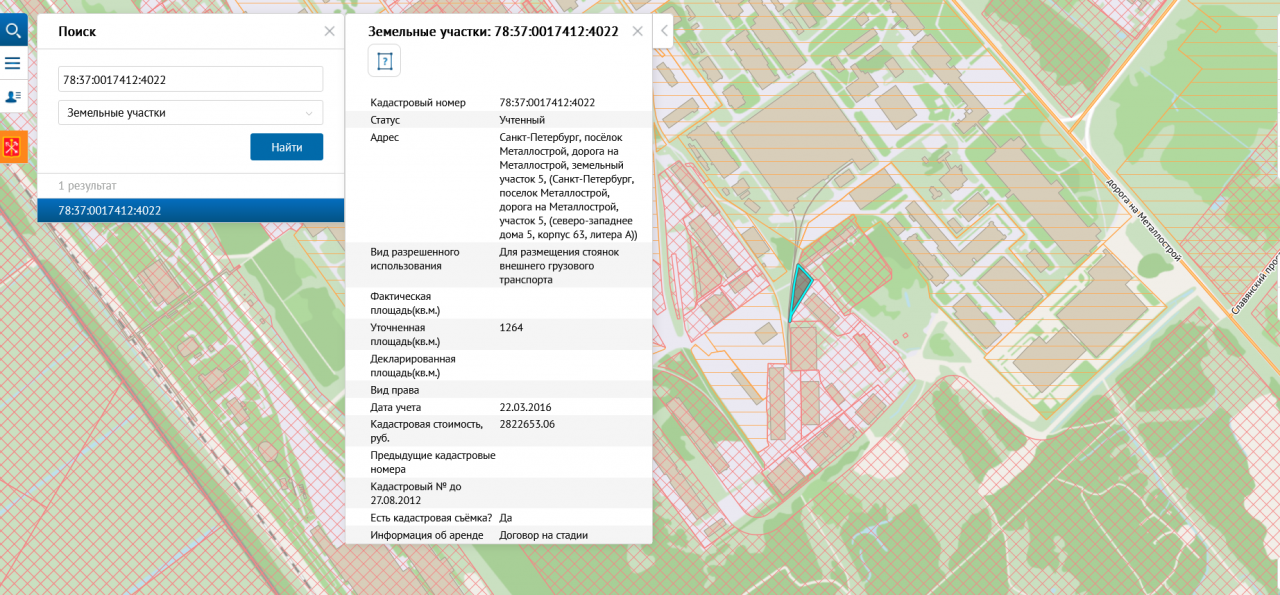Click the Saint Petersburg coat of arms icon
The height and width of the screenshot is (595, 1280).
click(x=13, y=148)
